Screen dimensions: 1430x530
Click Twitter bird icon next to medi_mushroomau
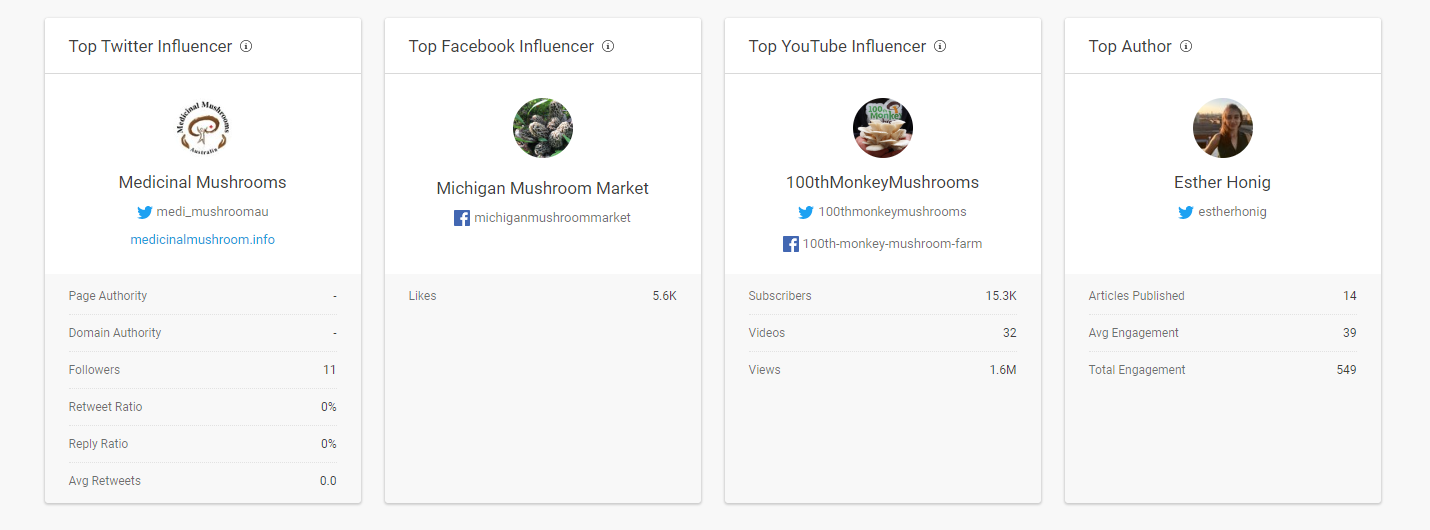coord(145,212)
